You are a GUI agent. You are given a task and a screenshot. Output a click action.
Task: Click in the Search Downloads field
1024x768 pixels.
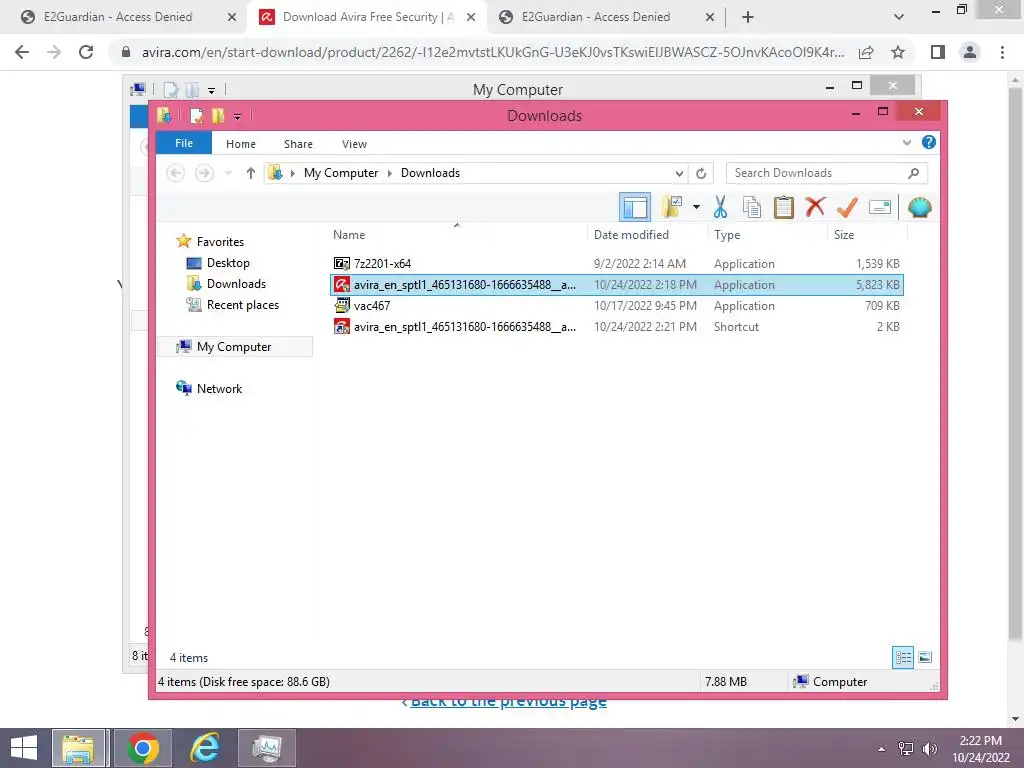tap(818, 173)
